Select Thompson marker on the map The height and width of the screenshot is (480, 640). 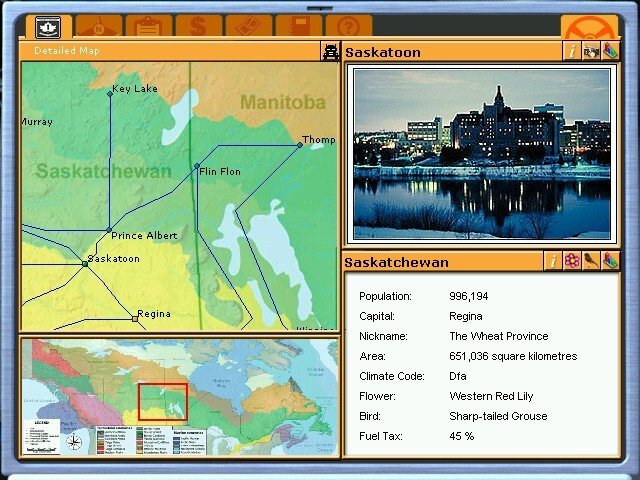pos(300,145)
